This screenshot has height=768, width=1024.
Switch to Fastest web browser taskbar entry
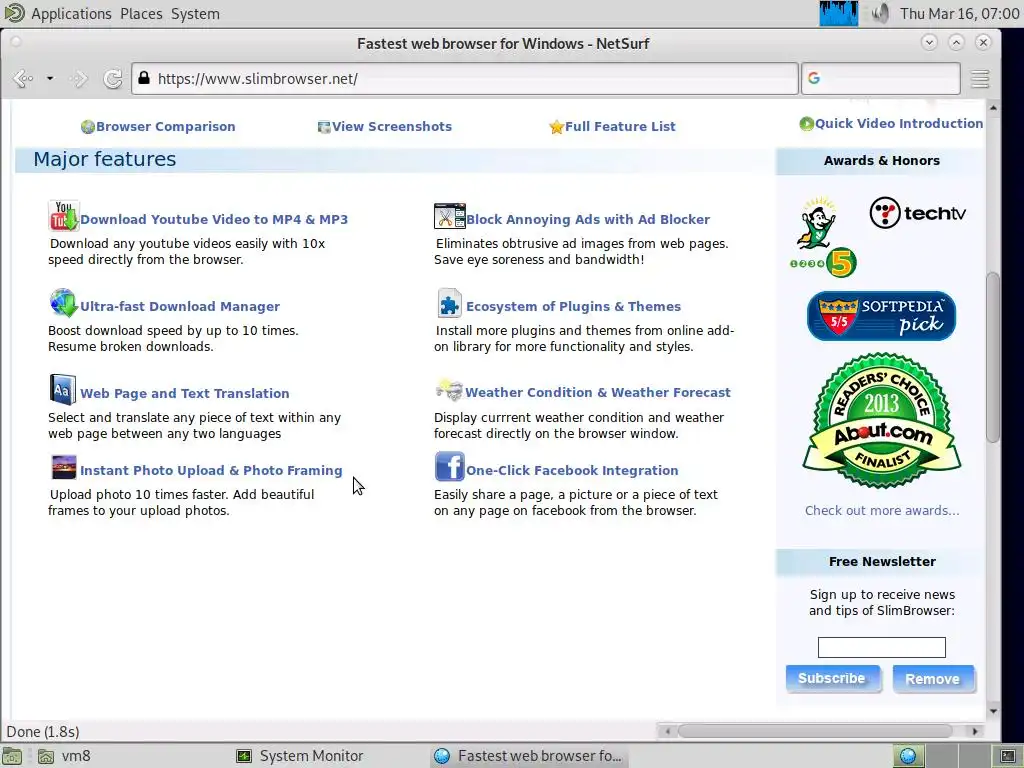[528, 756]
